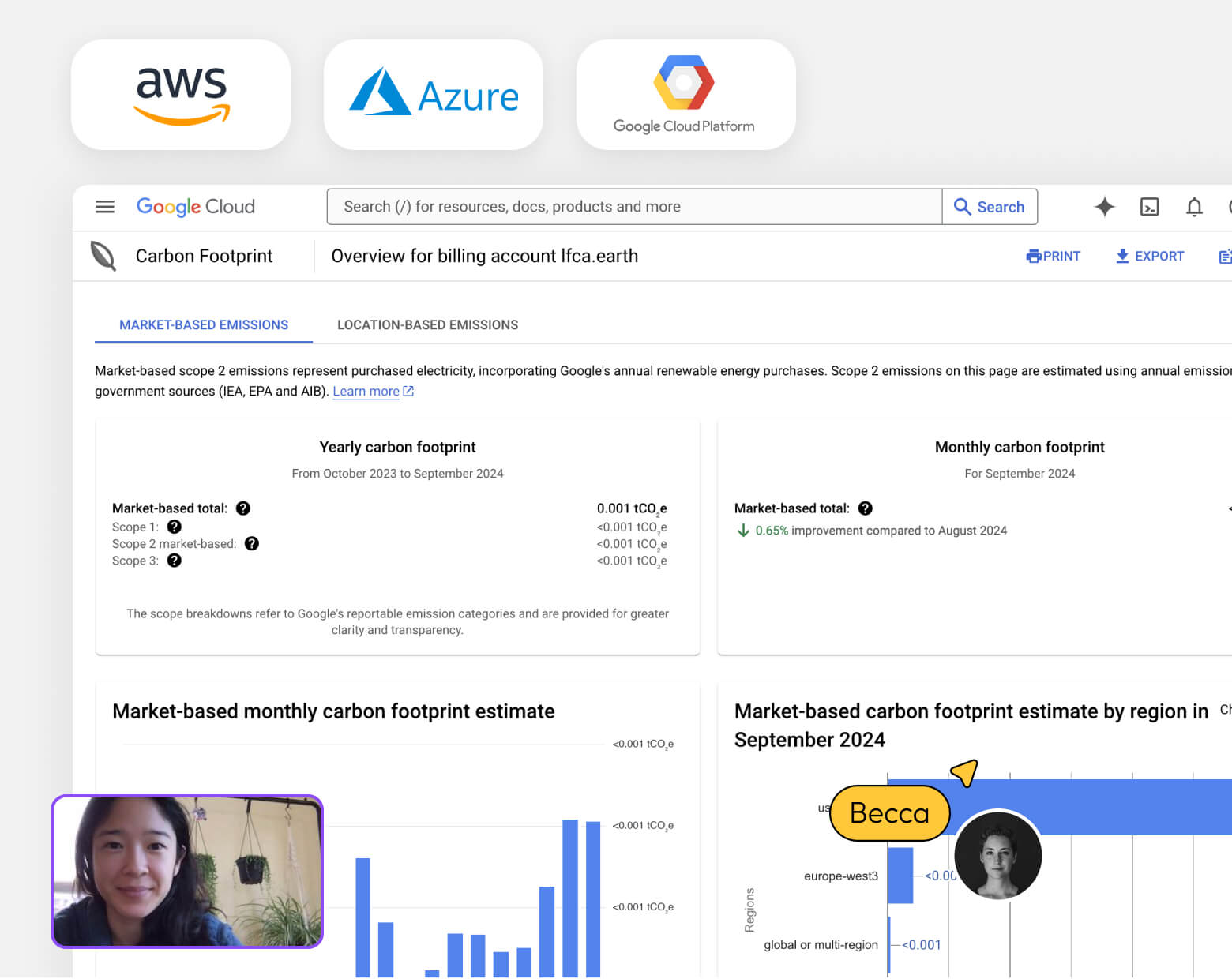This screenshot has height=979, width=1232.
Task: Click the Becca name tag
Action: (x=890, y=813)
